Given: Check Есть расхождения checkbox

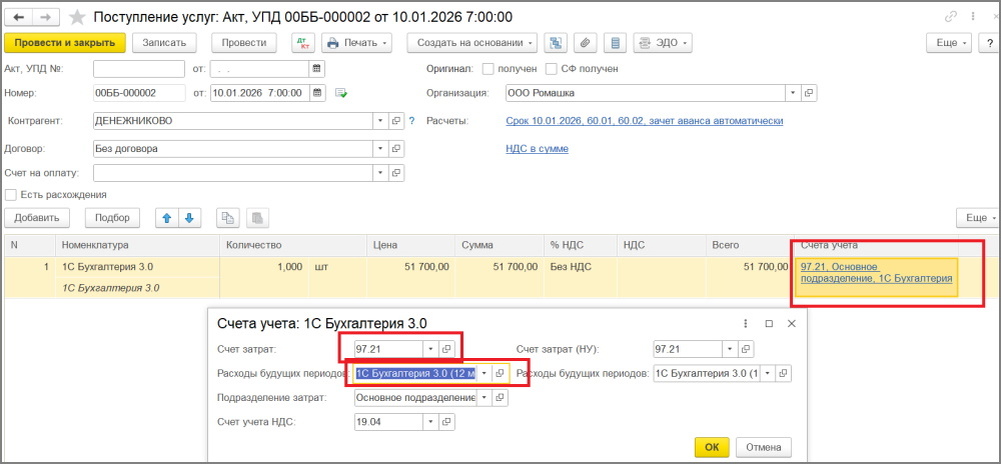Looking at the screenshot, I should click(x=10, y=195).
